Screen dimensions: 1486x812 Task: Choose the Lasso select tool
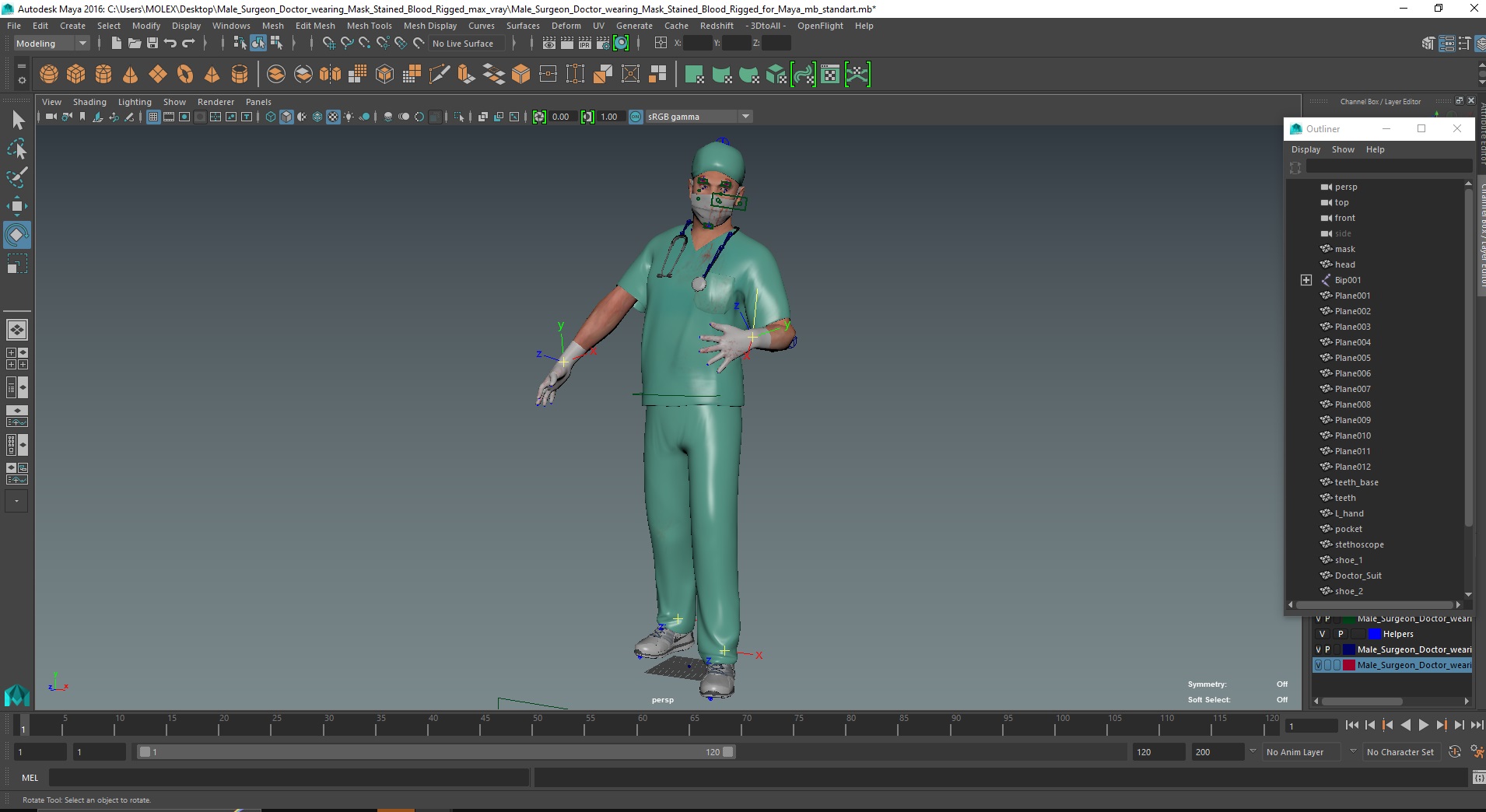point(17,149)
